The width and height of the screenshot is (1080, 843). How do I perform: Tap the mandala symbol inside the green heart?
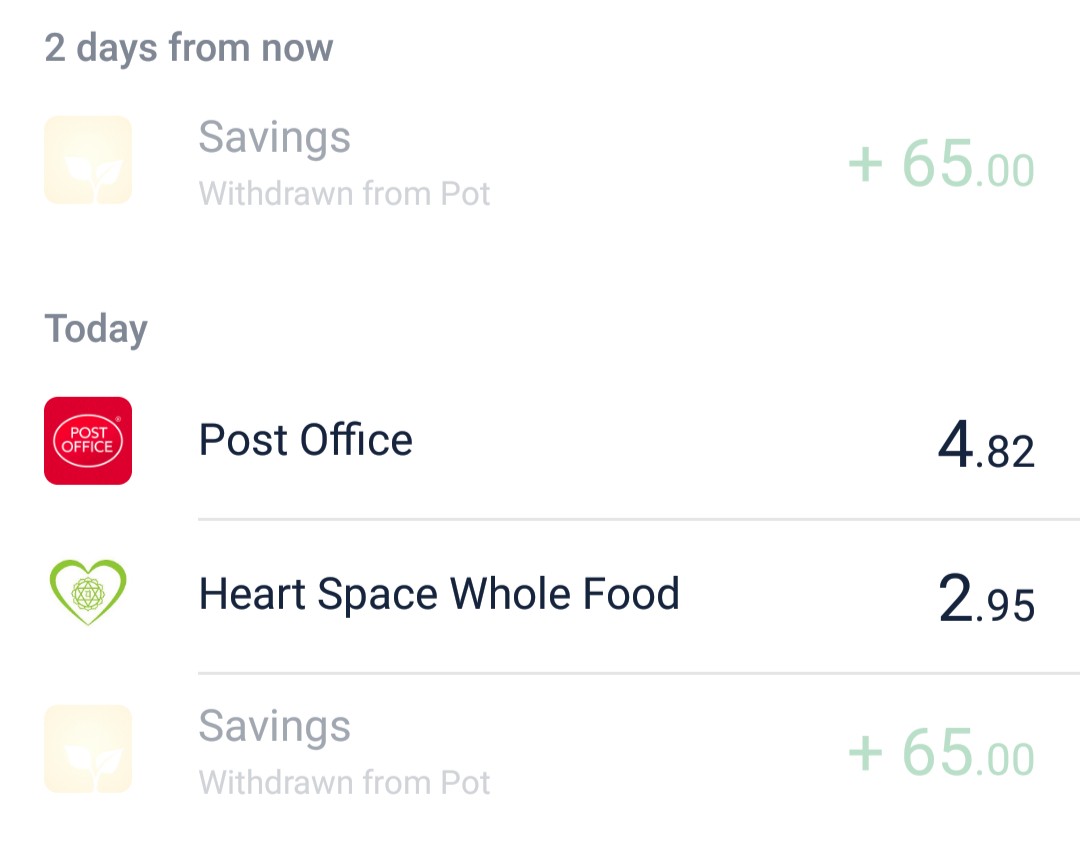point(88,594)
